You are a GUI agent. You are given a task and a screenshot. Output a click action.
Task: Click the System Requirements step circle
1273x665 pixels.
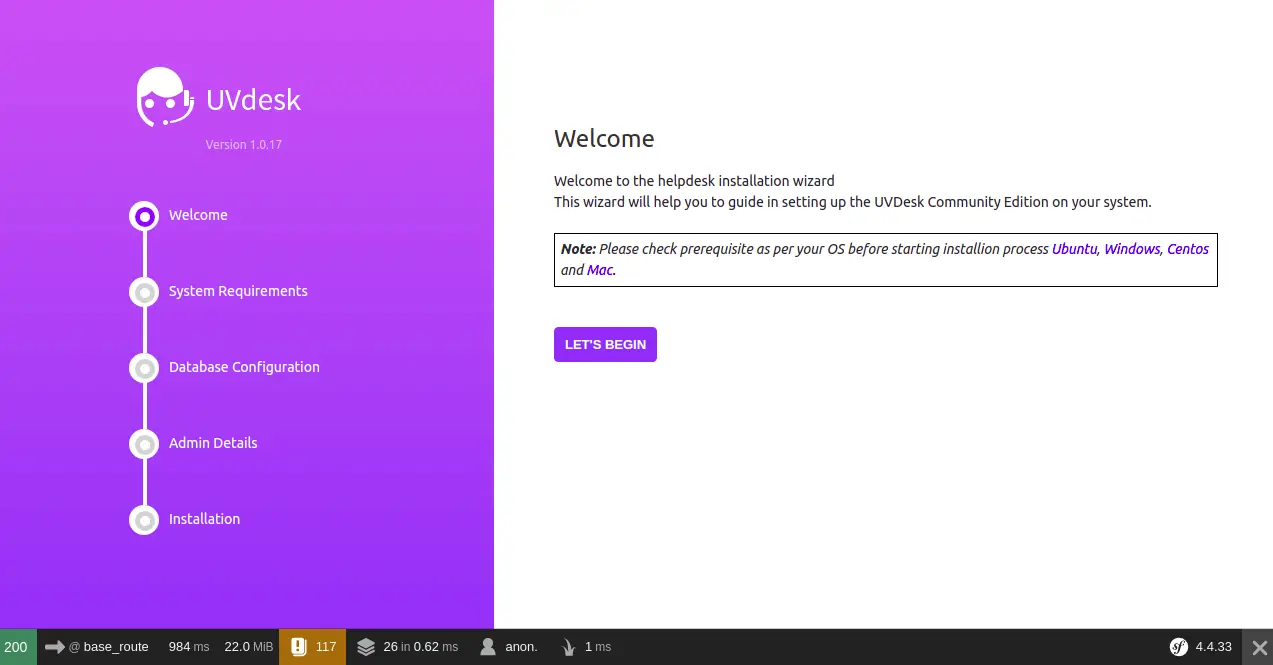145,292
